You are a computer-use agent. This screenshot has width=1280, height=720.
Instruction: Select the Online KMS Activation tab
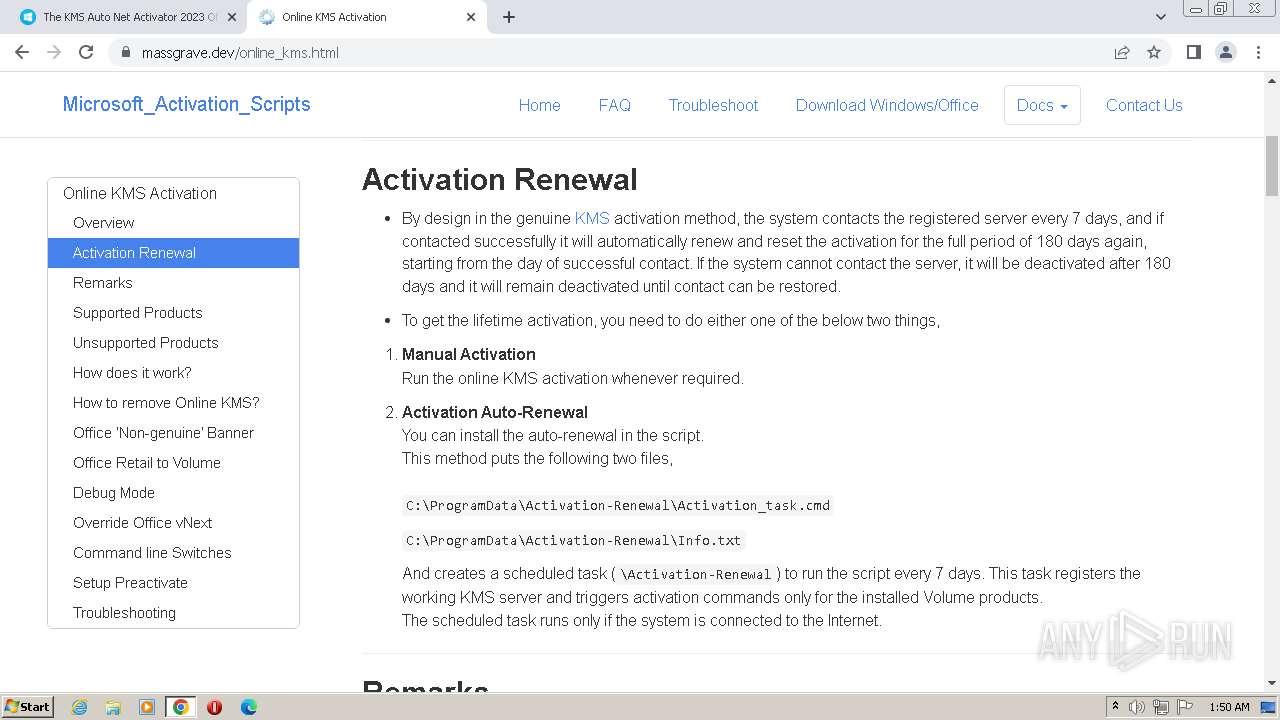(x=368, y=17)
